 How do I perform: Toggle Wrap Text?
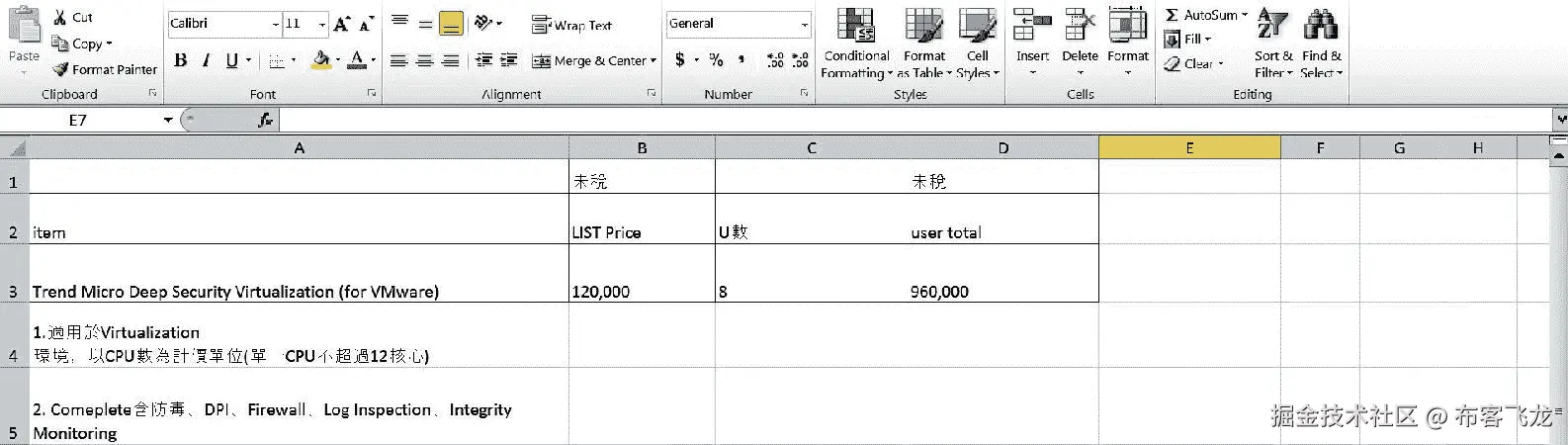pos(571,26)
